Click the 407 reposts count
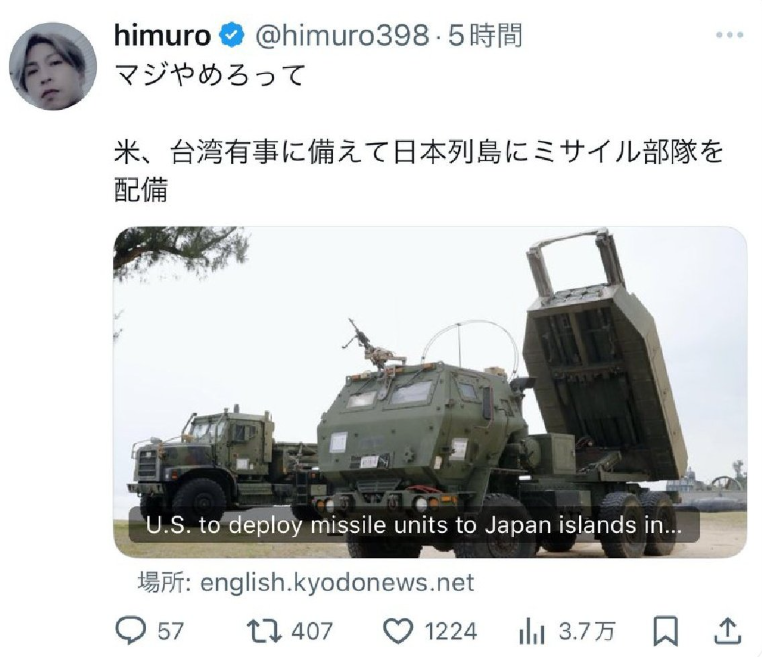Screen dimensions: 762x657 pyautogui.click(x=312, y=631)
